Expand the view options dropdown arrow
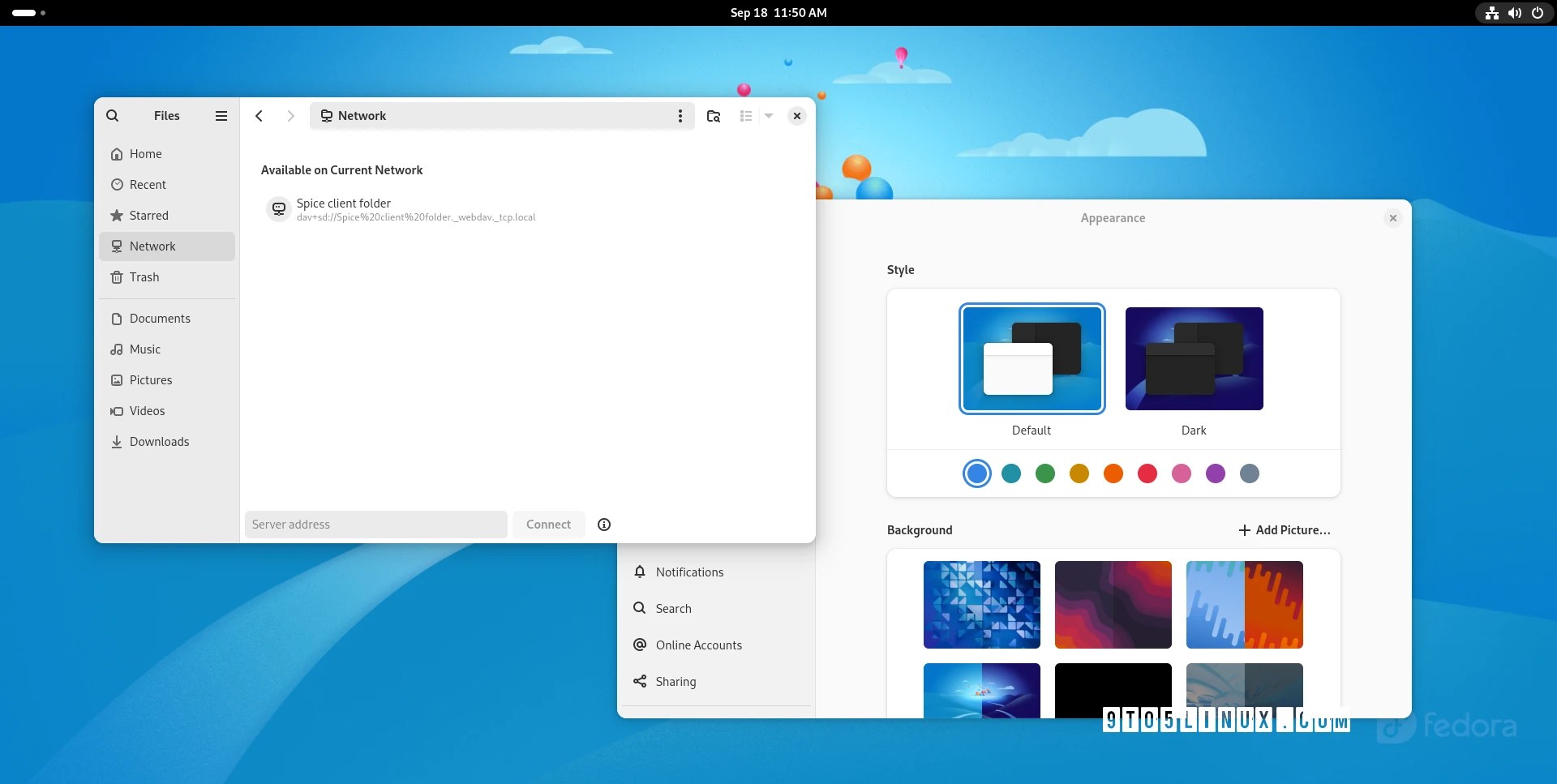The image size is (1557, 784). (x=769, y=116)
